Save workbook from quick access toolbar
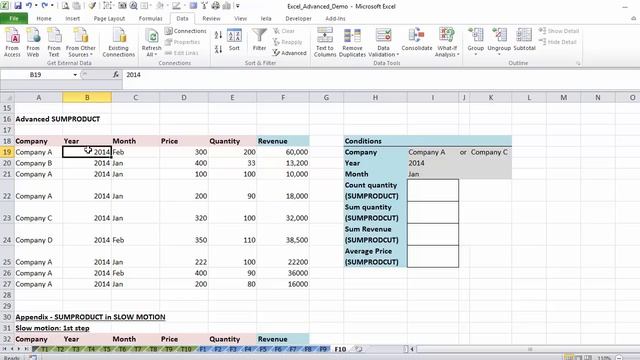This screenshot has width=640, height=360. 18,6
